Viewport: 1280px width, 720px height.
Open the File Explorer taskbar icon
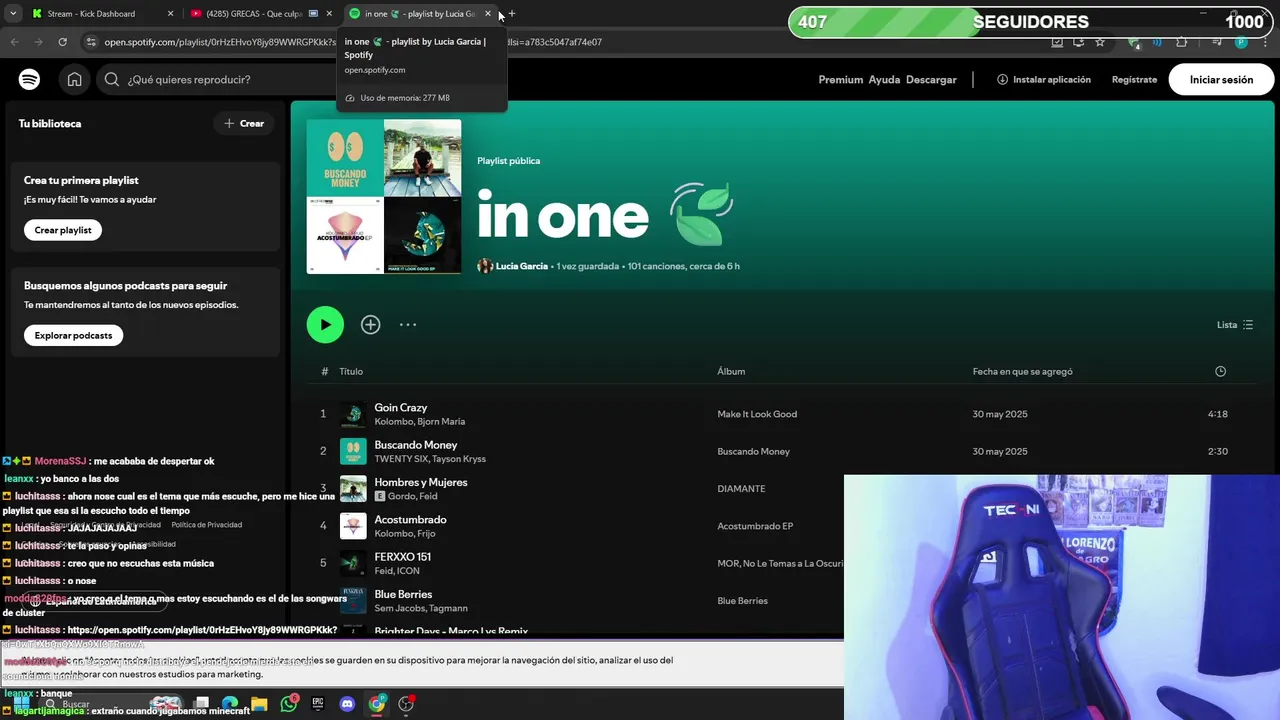259,704
